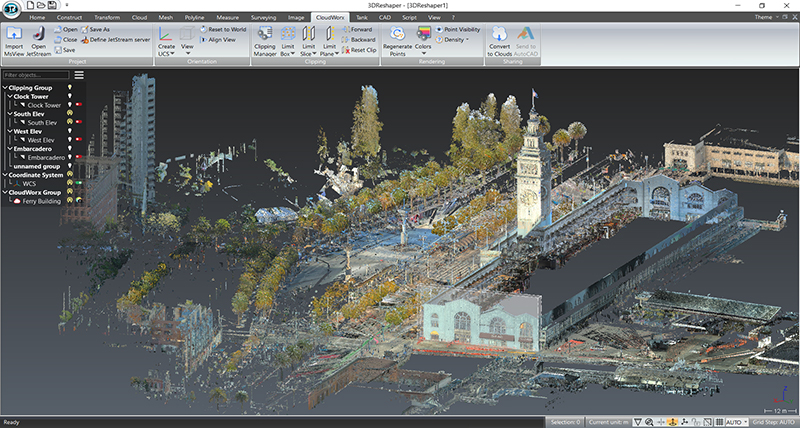Click the Align View button

point(217,39)
